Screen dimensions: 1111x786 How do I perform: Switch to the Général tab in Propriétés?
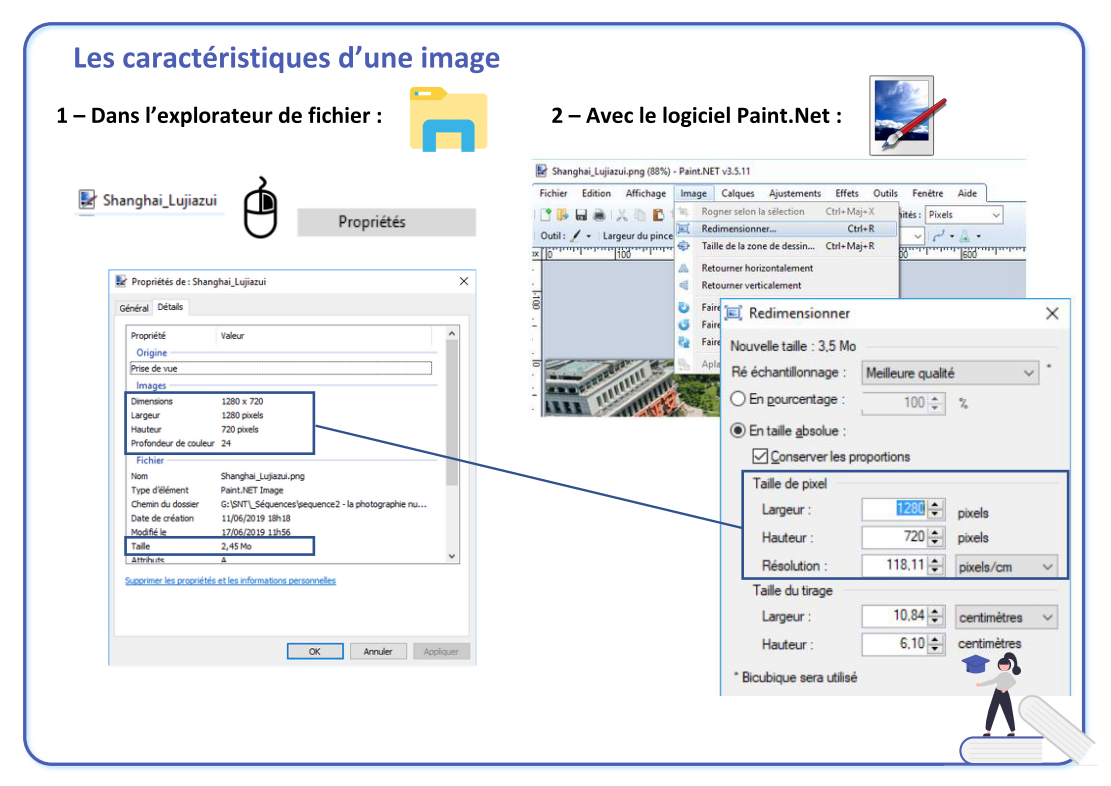click(x=134, y=307)
